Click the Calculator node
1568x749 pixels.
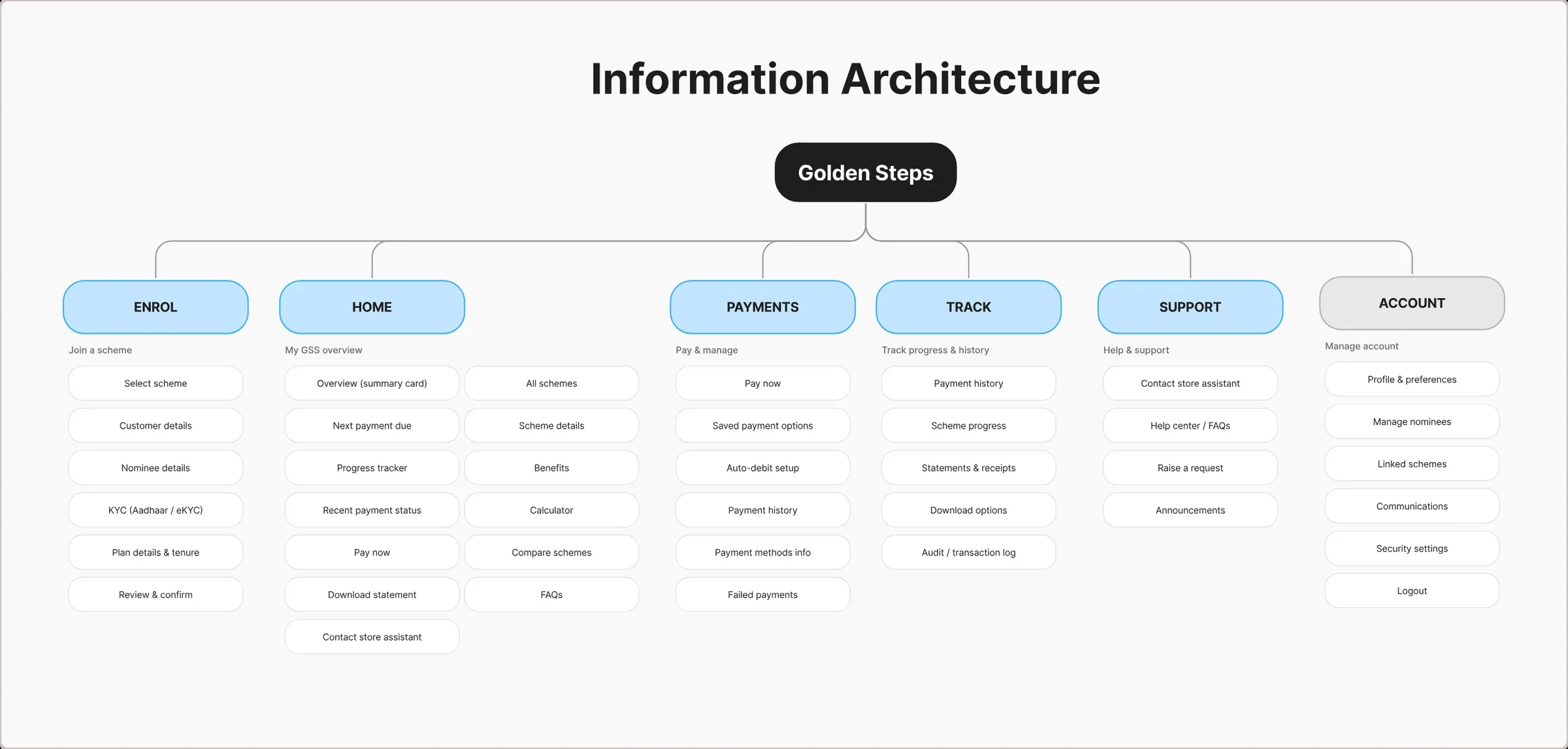click(x=551, y=510)
